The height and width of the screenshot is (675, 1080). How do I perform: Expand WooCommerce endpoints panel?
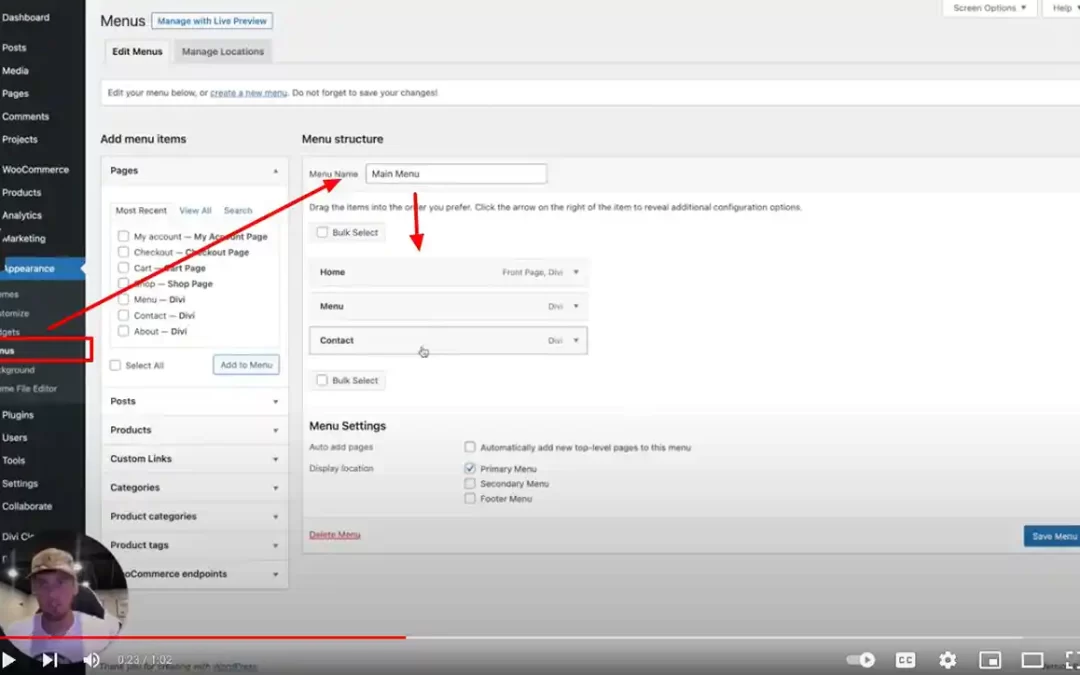coord(276,575)
